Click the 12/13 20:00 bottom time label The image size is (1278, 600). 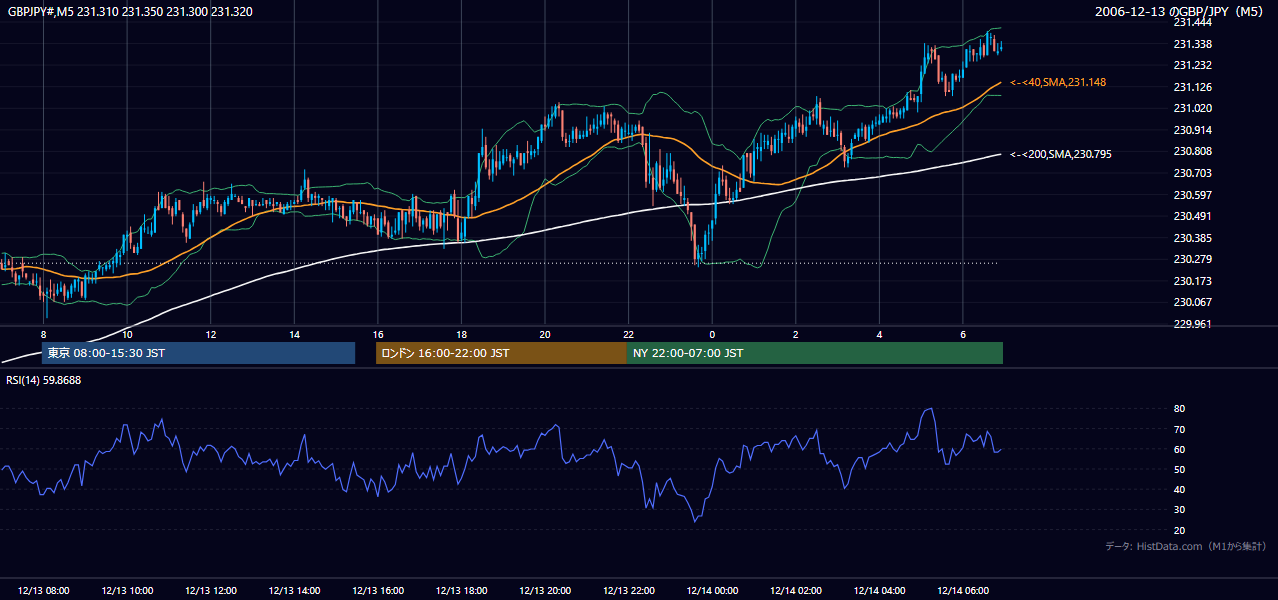(x=545, y=591)
